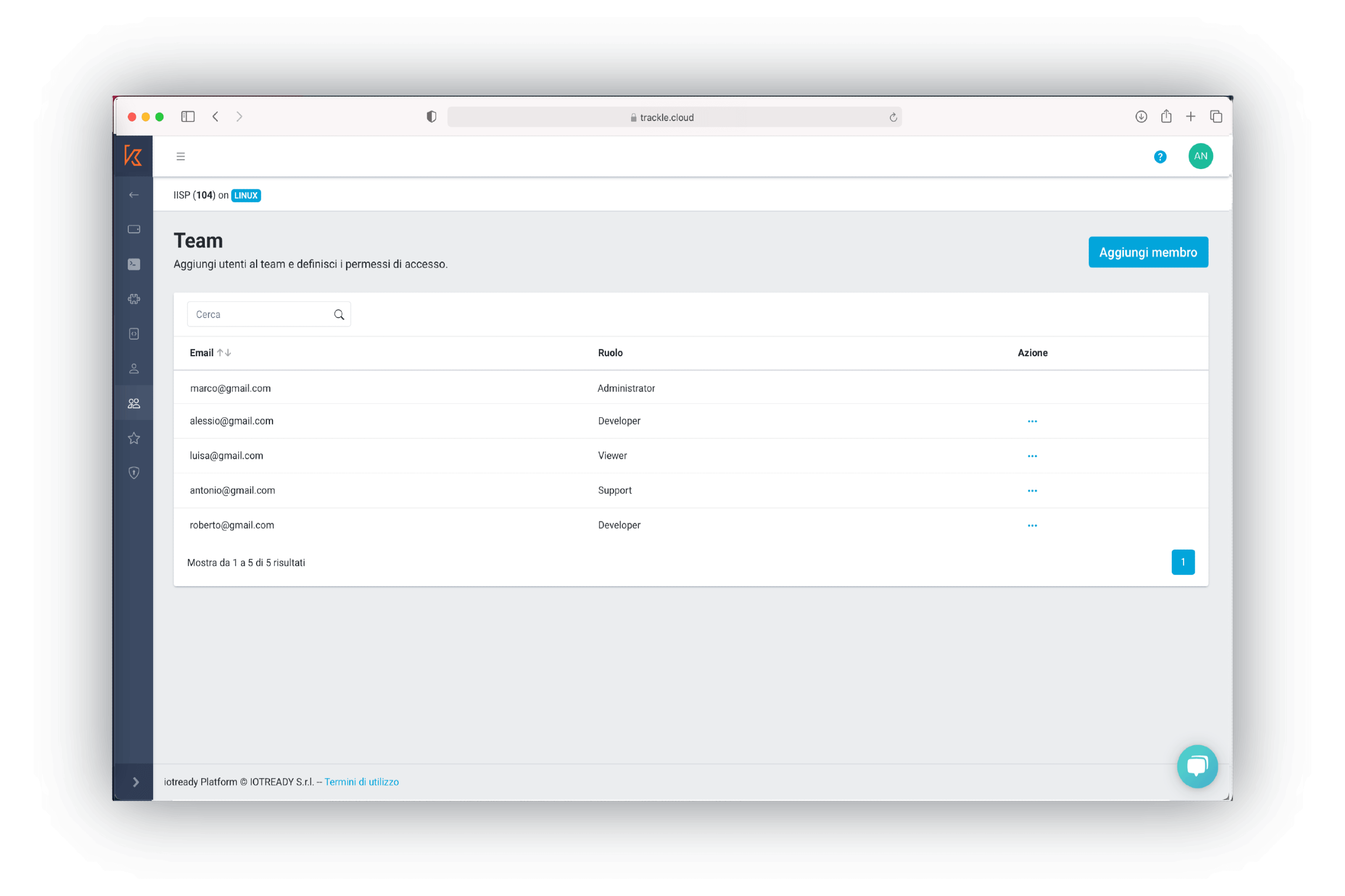Open the Termini di utilizzo link

tap(361, 782)
